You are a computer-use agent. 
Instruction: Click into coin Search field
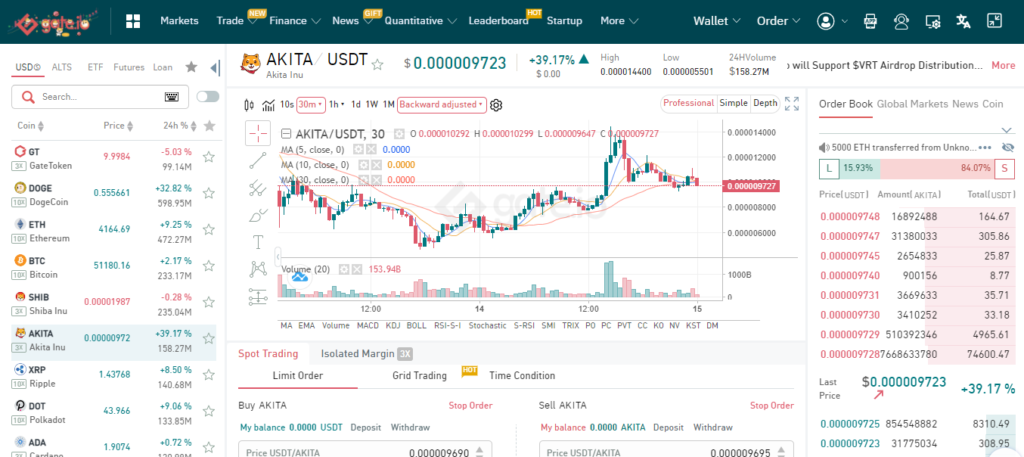pos(99,97)
